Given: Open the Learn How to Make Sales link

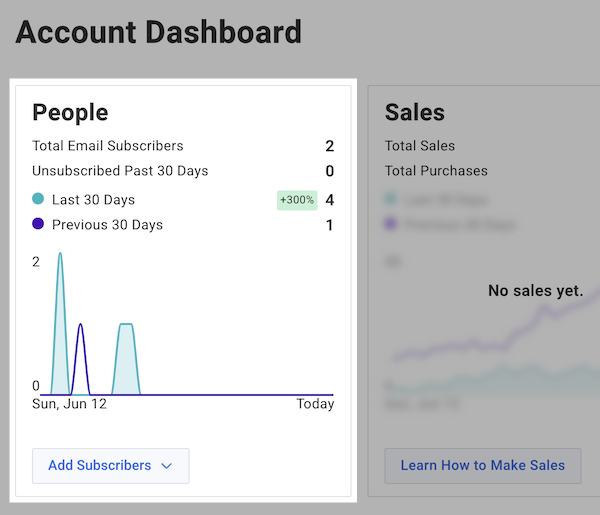Looking at the screenshot, I should 482,466.
